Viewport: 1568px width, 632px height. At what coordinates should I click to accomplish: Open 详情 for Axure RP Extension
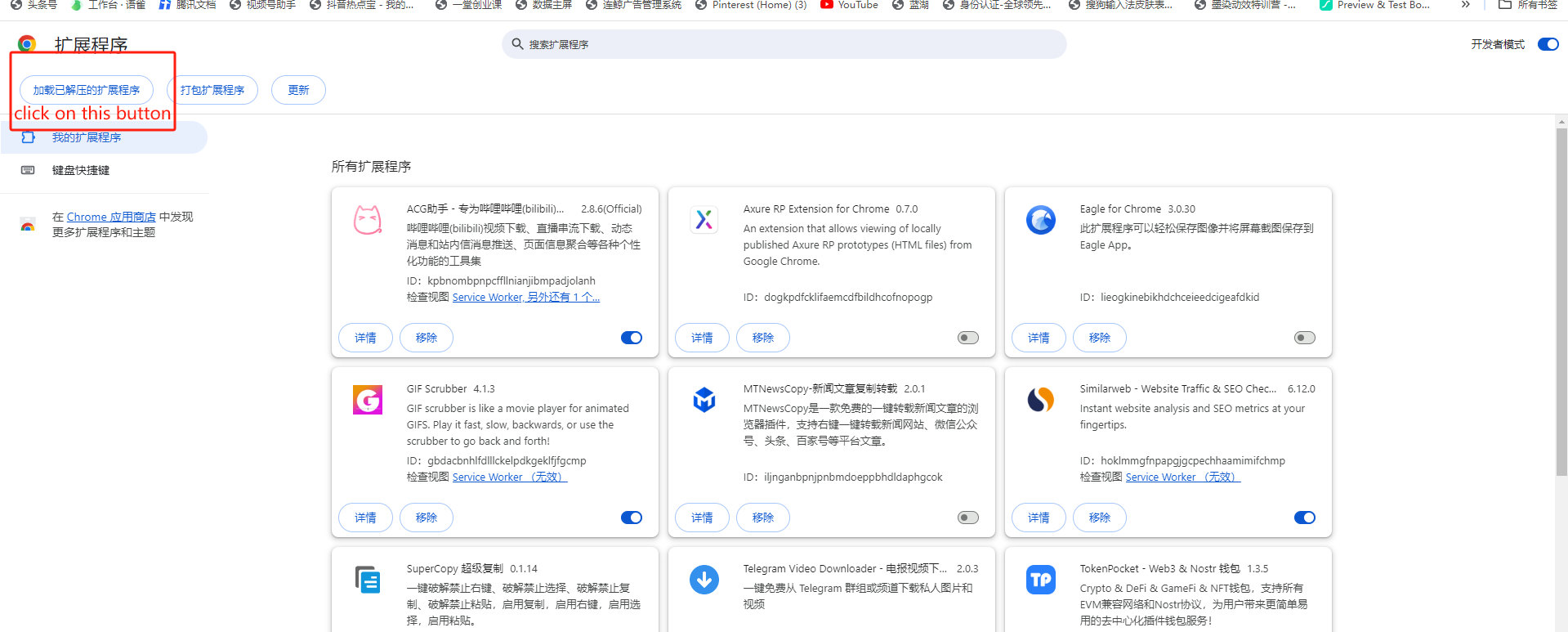703,338
